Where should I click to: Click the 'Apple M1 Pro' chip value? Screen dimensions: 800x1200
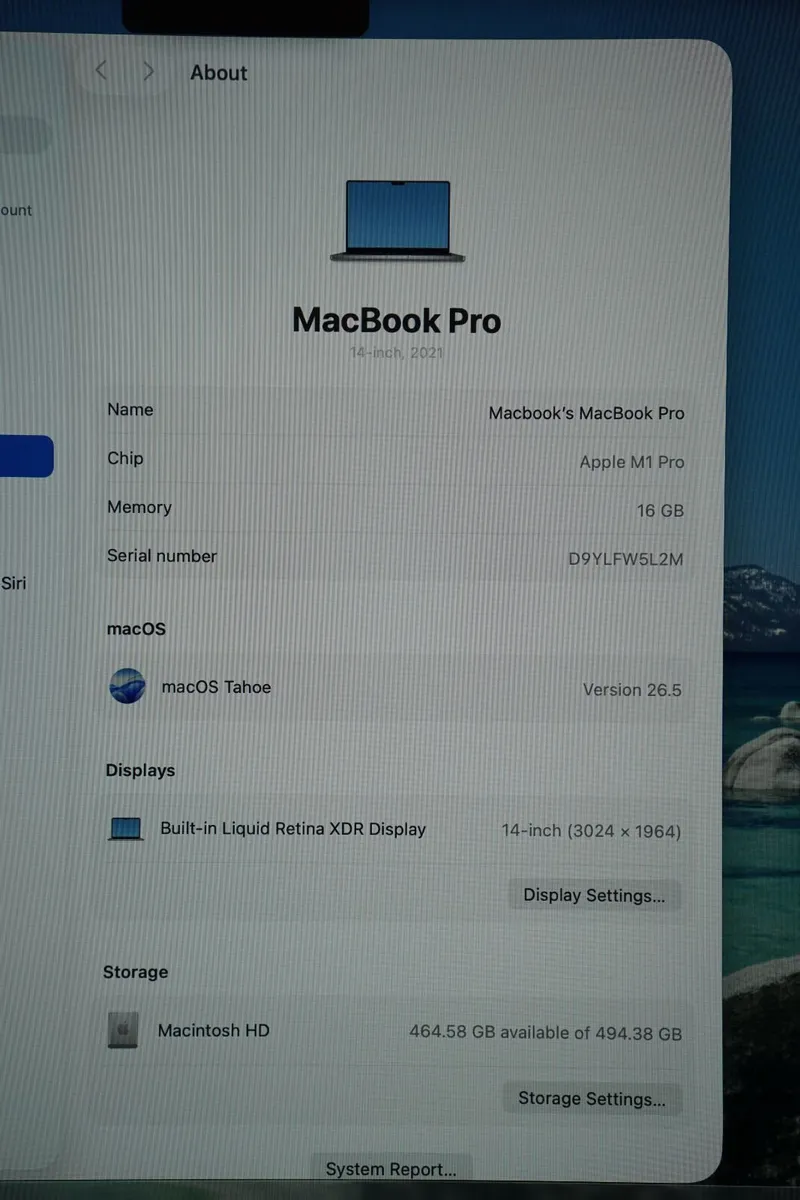632,462
